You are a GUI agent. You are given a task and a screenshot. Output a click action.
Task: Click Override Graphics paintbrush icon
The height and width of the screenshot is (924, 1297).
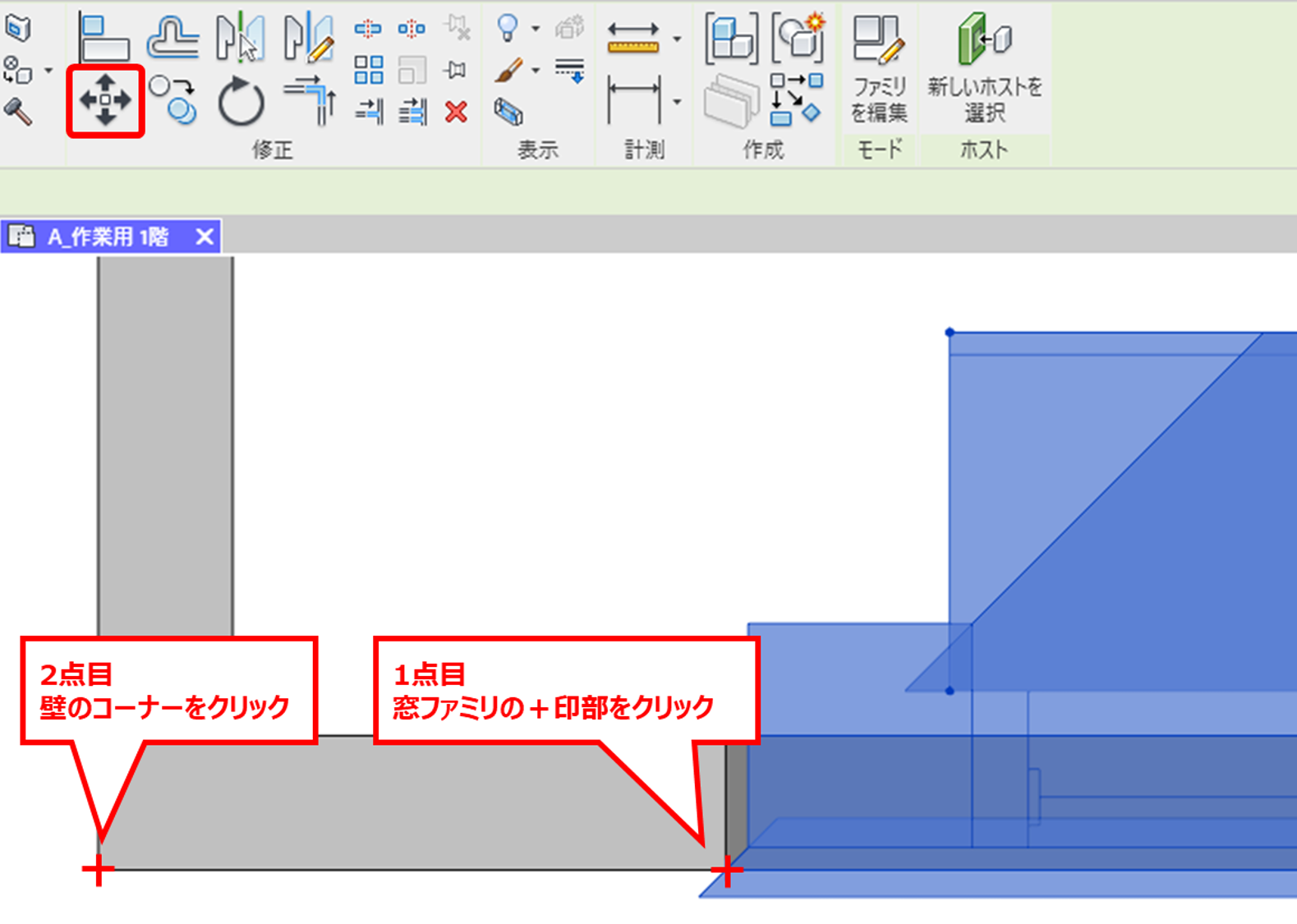(x=508, y=70)
